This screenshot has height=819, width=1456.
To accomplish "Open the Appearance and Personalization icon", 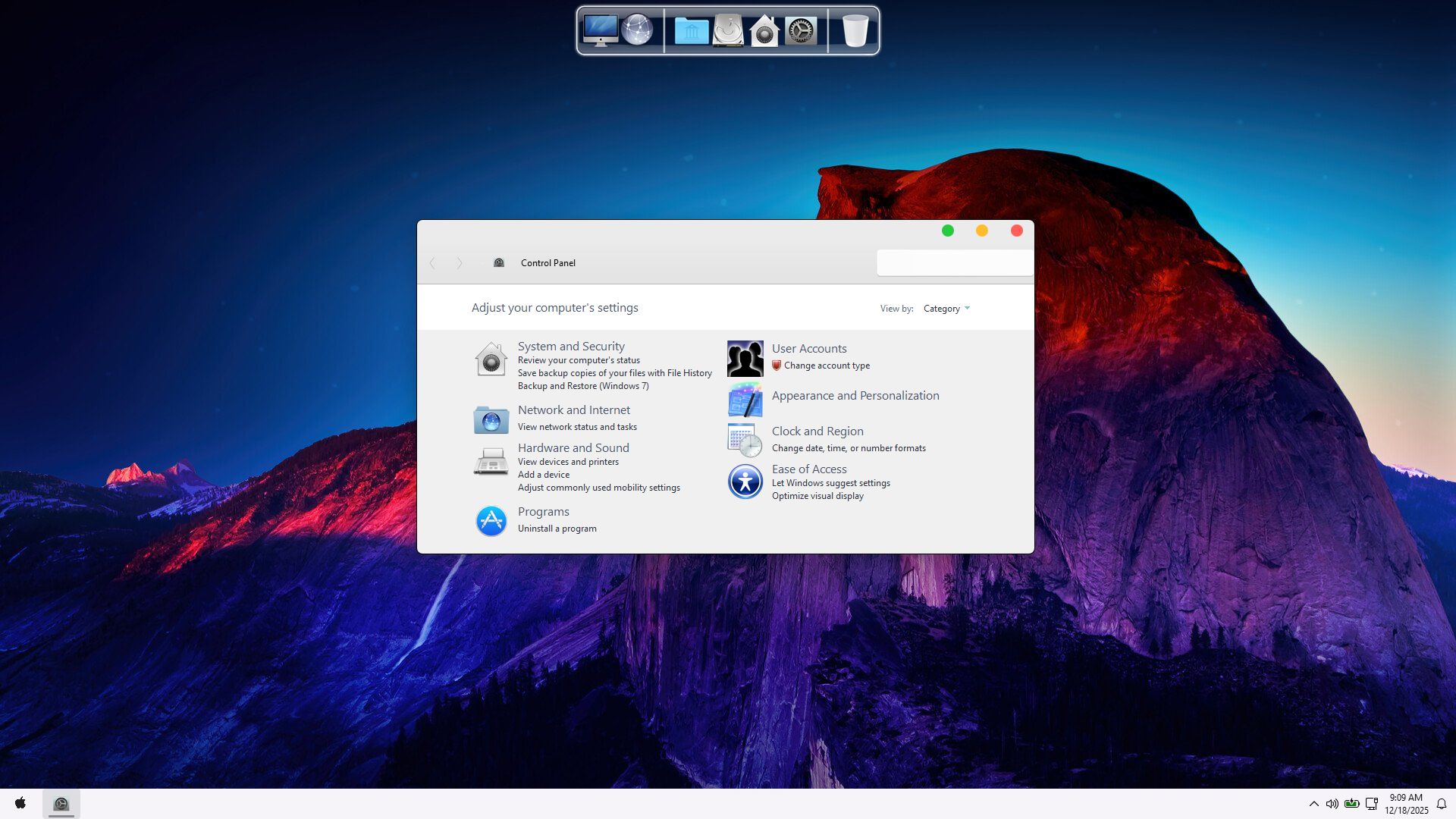I will point(745,400).
